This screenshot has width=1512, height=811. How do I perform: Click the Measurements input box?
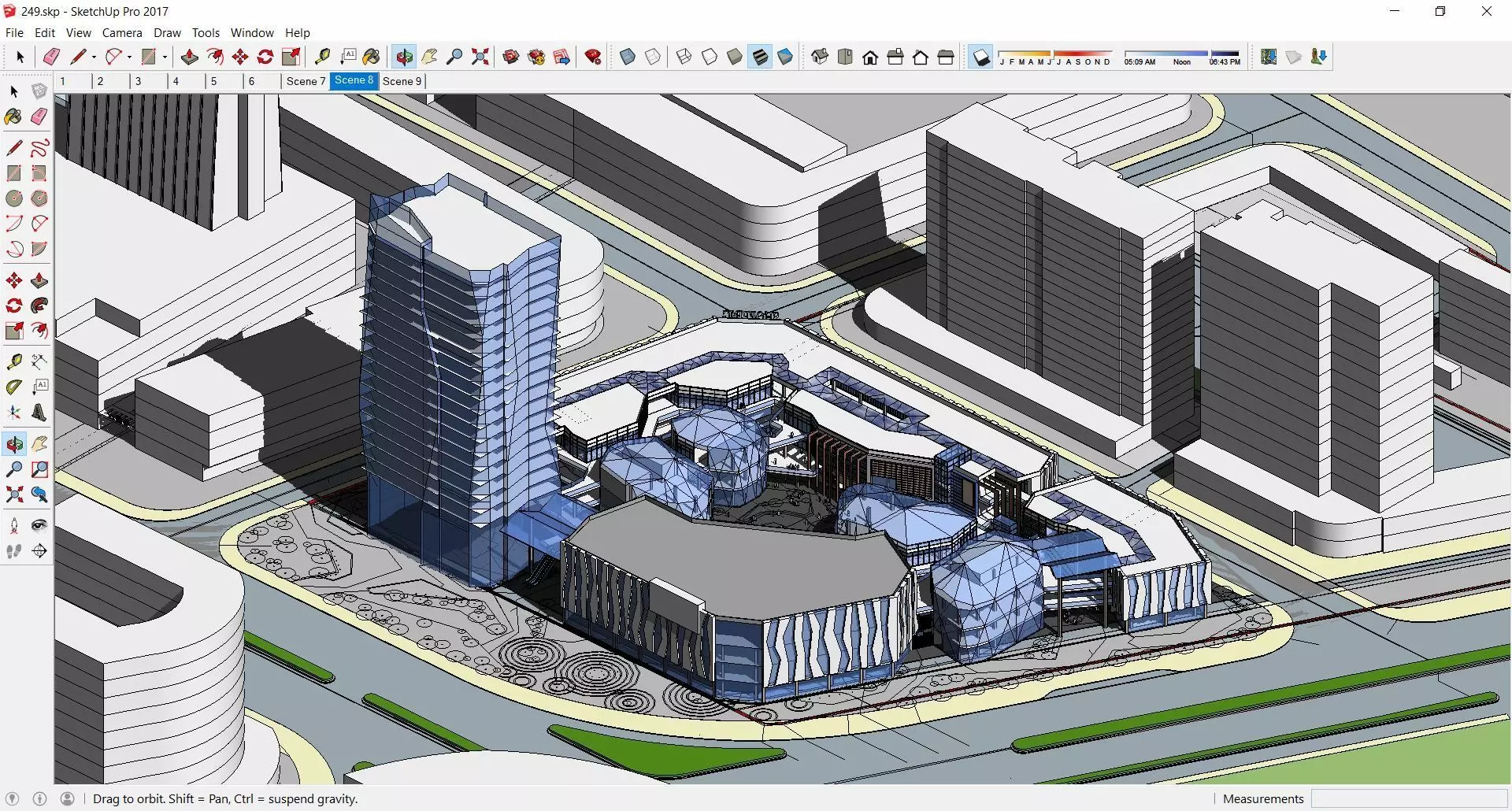tap(1409, 798)
